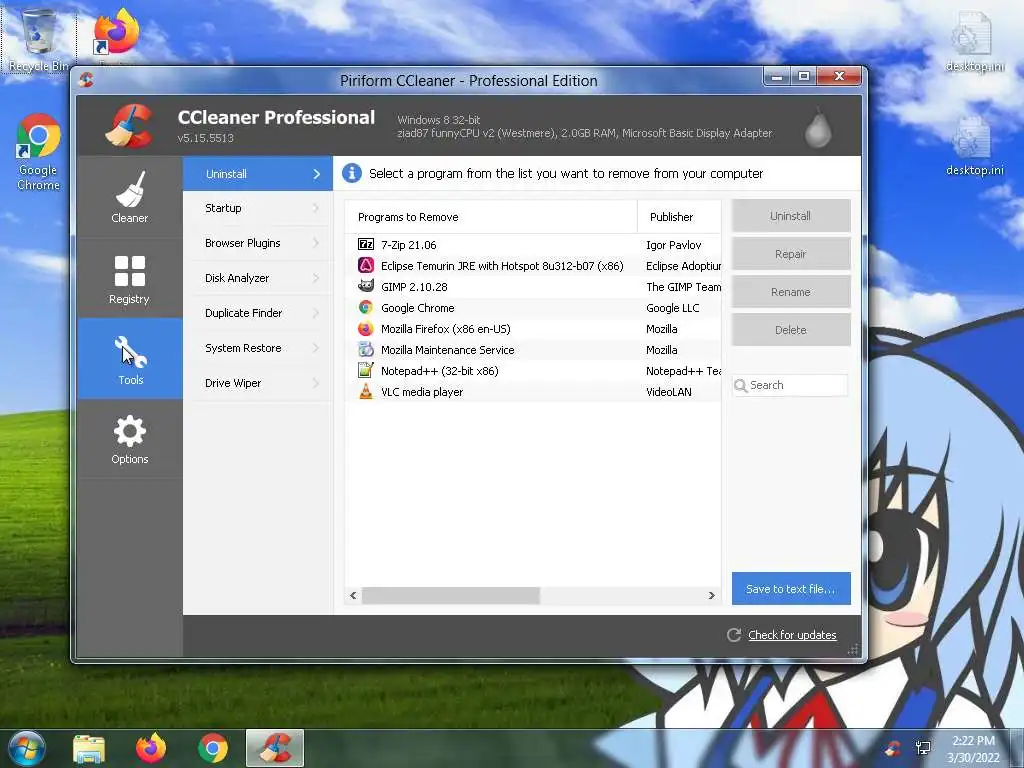Select the "Notepad++ (32-bit x86)" row
This screenshot has height=768, width=1024.
point(533,371)
